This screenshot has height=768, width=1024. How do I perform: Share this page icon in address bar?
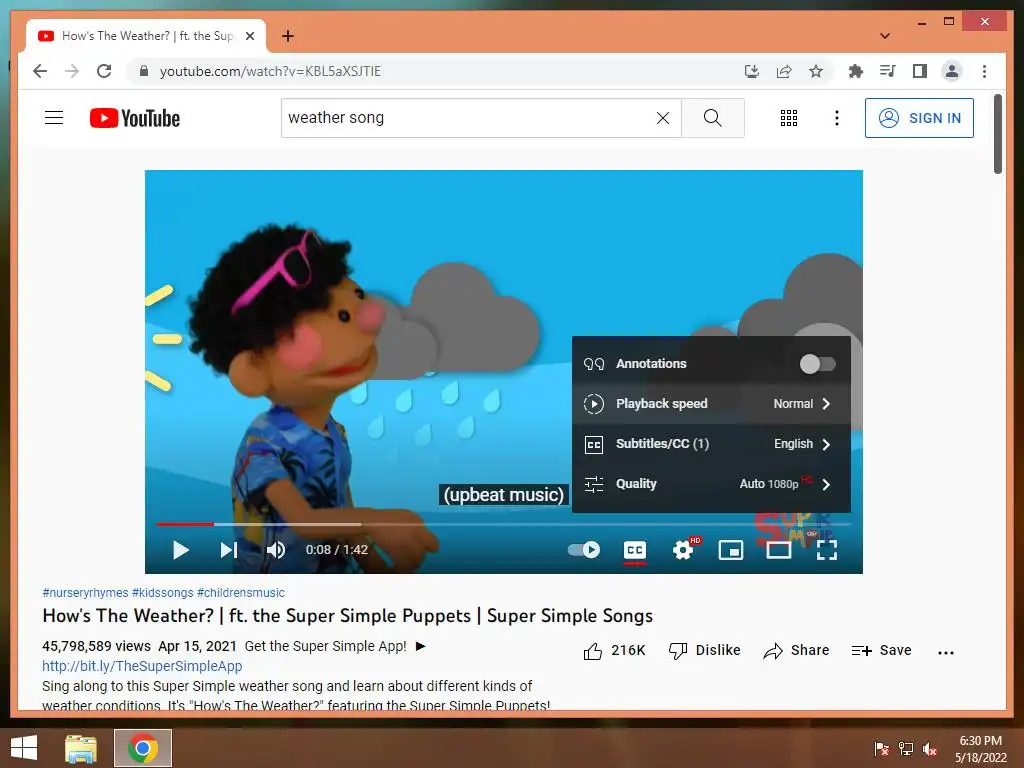[784, 71]
